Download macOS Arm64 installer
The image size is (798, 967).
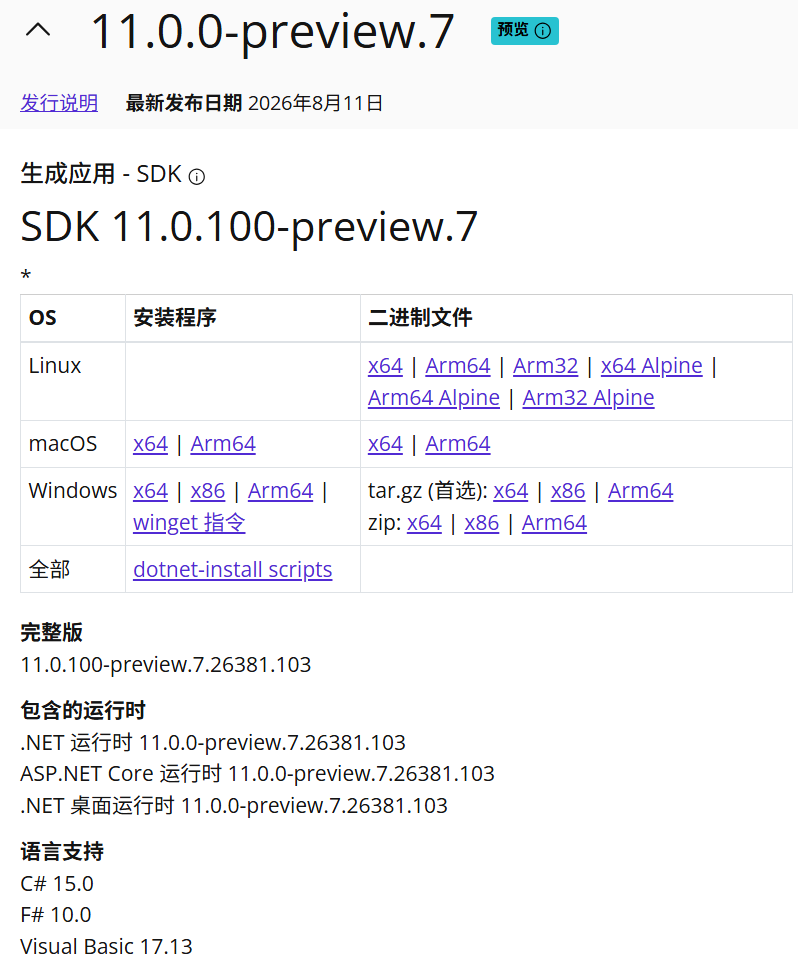coord(223,444)
